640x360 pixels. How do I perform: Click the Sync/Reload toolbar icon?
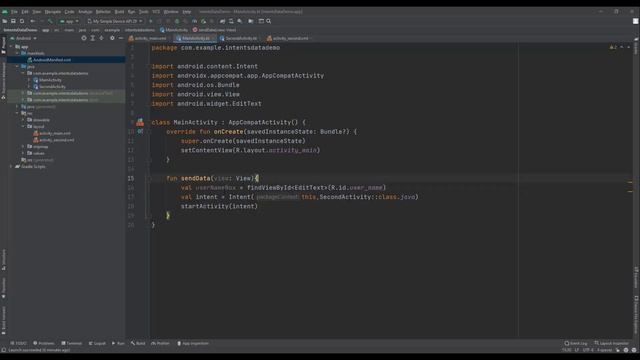coord(22,21)
